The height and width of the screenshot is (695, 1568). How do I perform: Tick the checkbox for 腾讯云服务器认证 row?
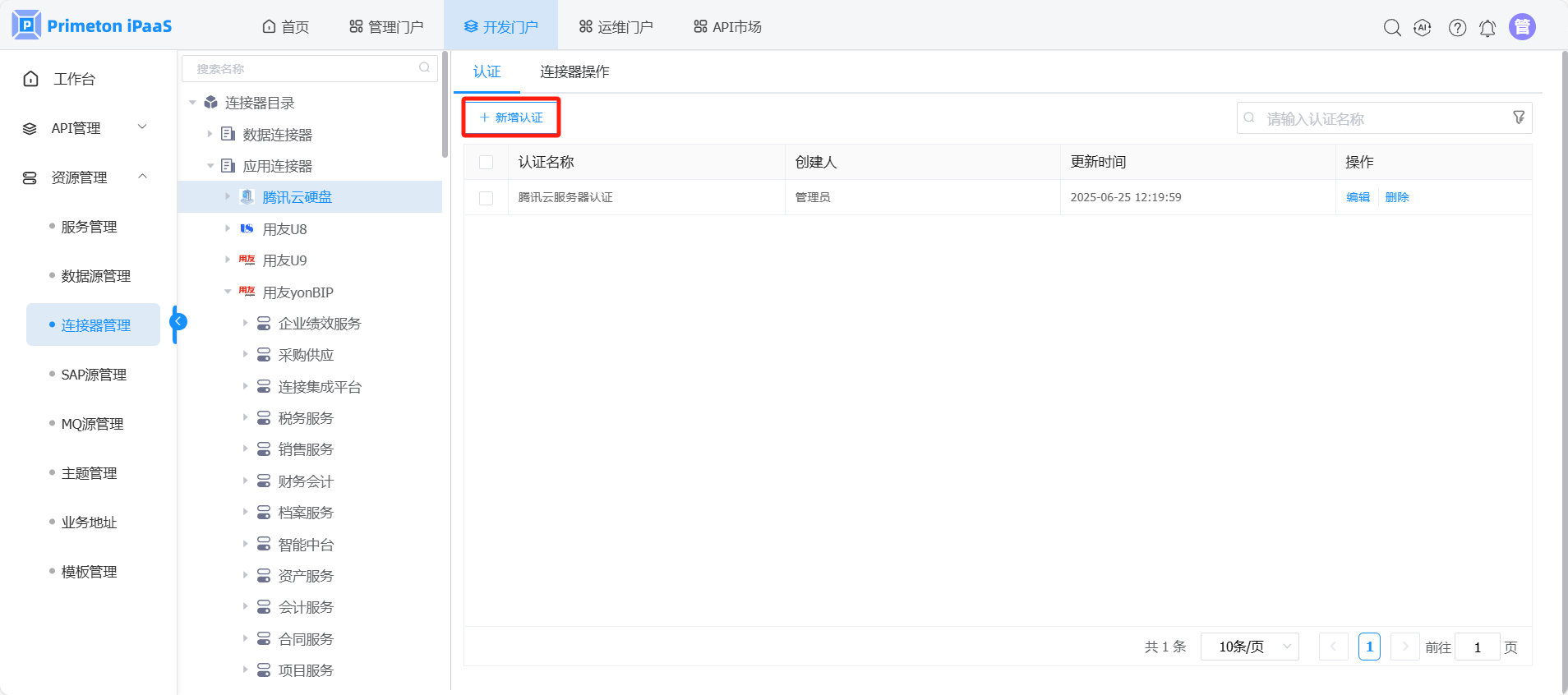tap(487, 198)
